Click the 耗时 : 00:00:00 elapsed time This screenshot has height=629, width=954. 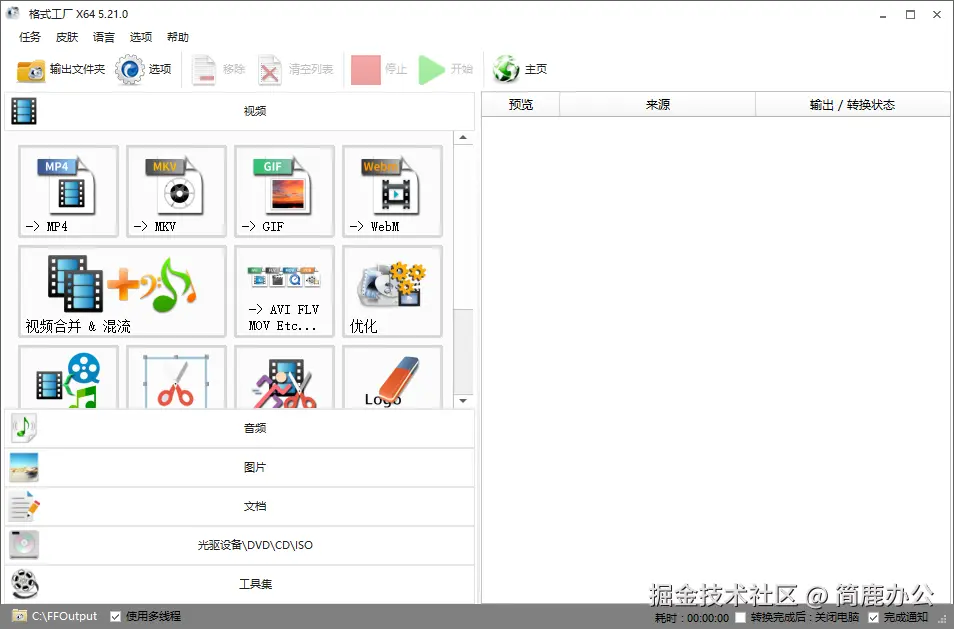tap(692, 618)
